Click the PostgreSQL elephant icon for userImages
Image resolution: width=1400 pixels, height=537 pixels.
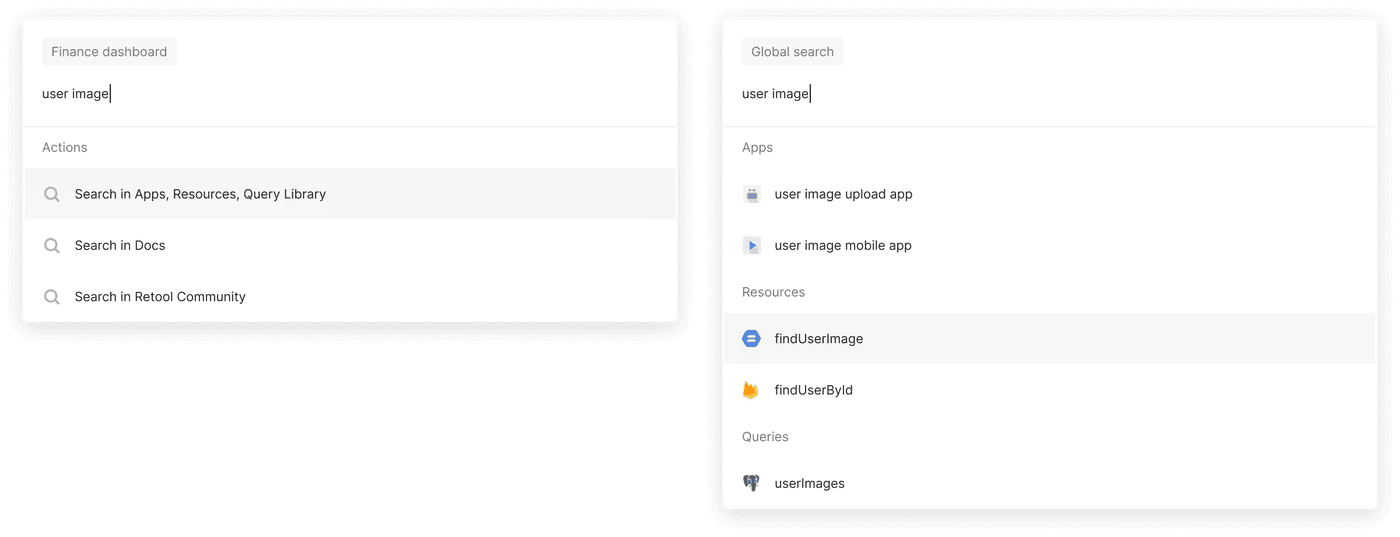(752, 483)
